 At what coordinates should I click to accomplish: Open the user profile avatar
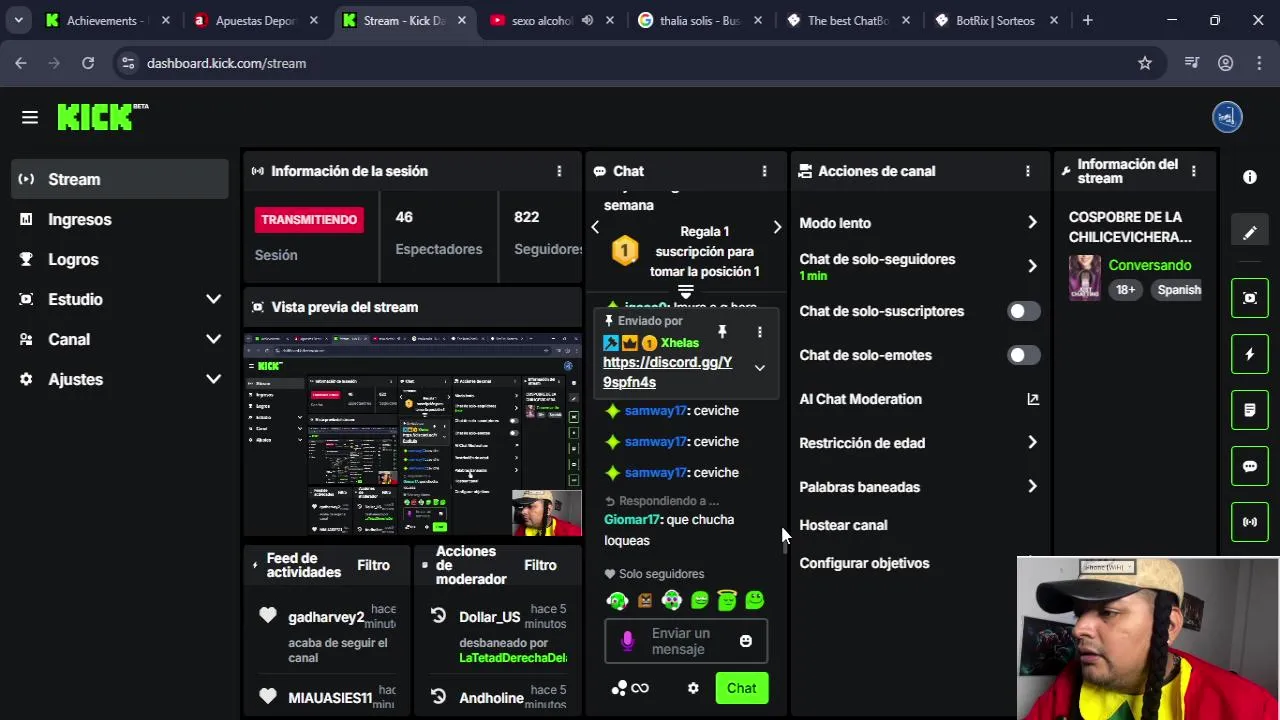1227,117
